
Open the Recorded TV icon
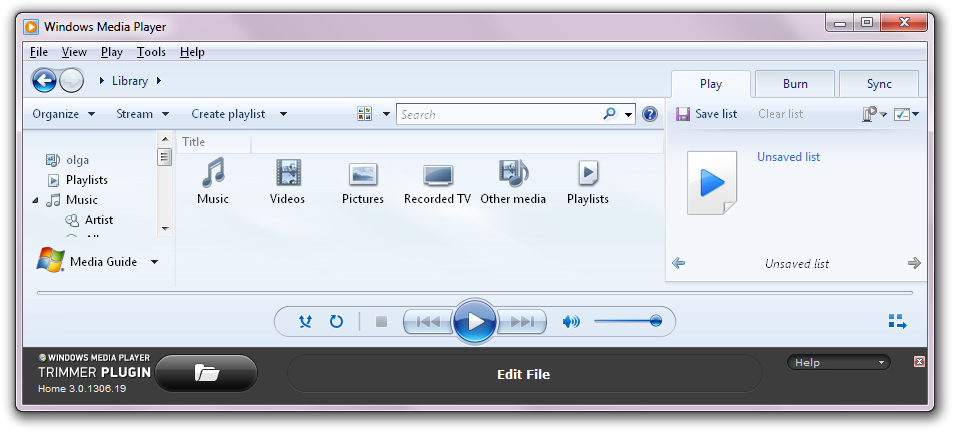tap(438, 175)
